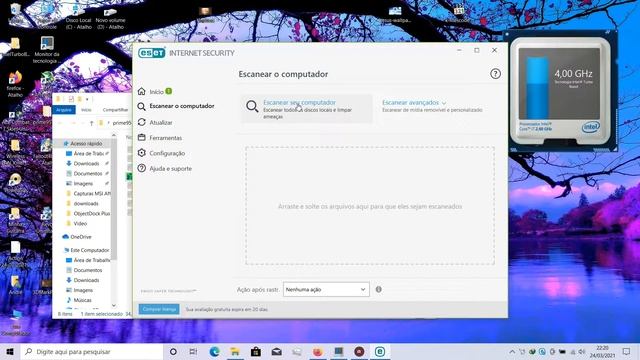The image size is (640, 360).
Task: Open Mail app from taskbar
Action: (x=276, y=351)
